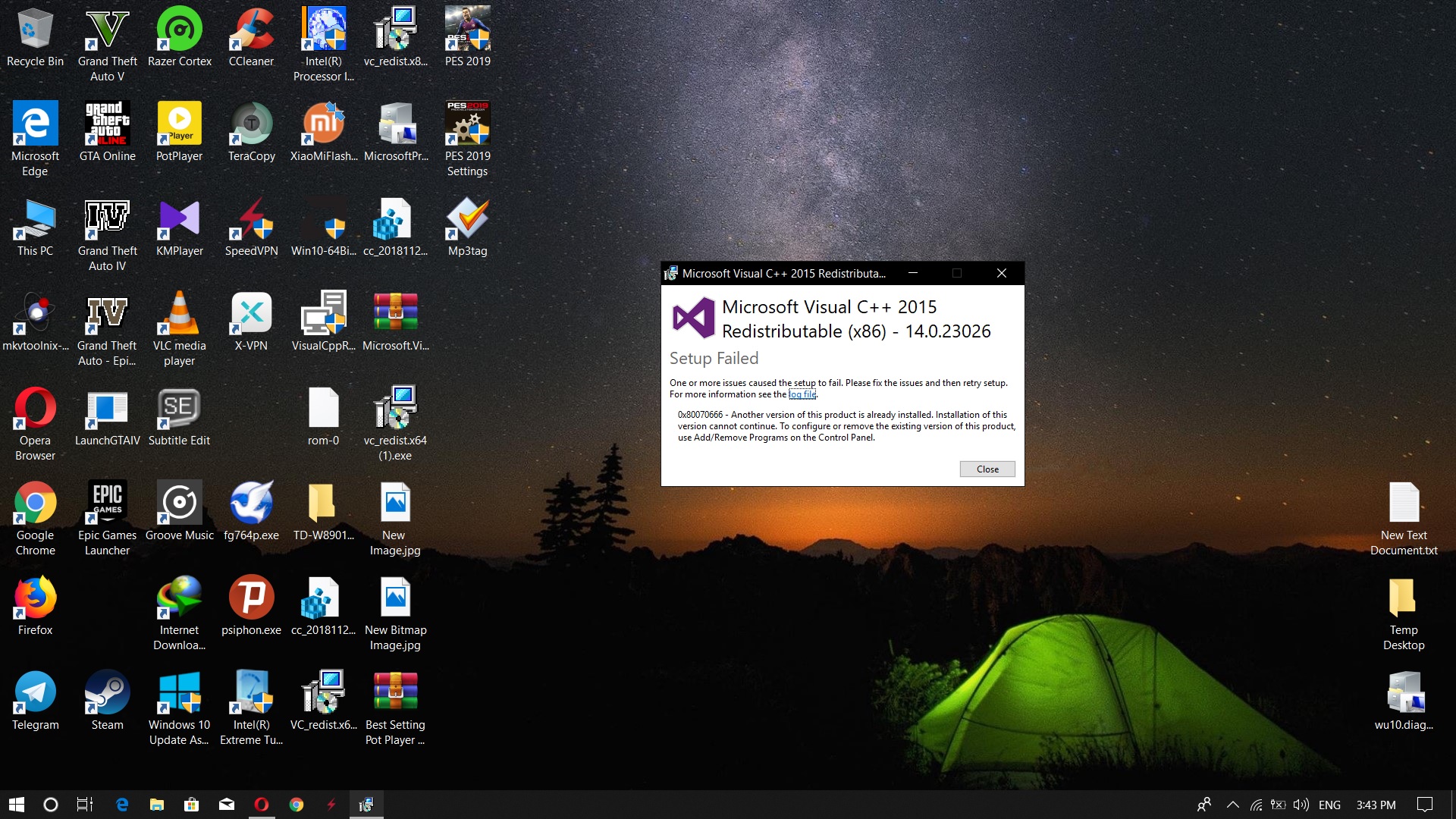The image size is (1456, 819).
Task: Open File Explorer from taskbar
Action: click(157, 805)
